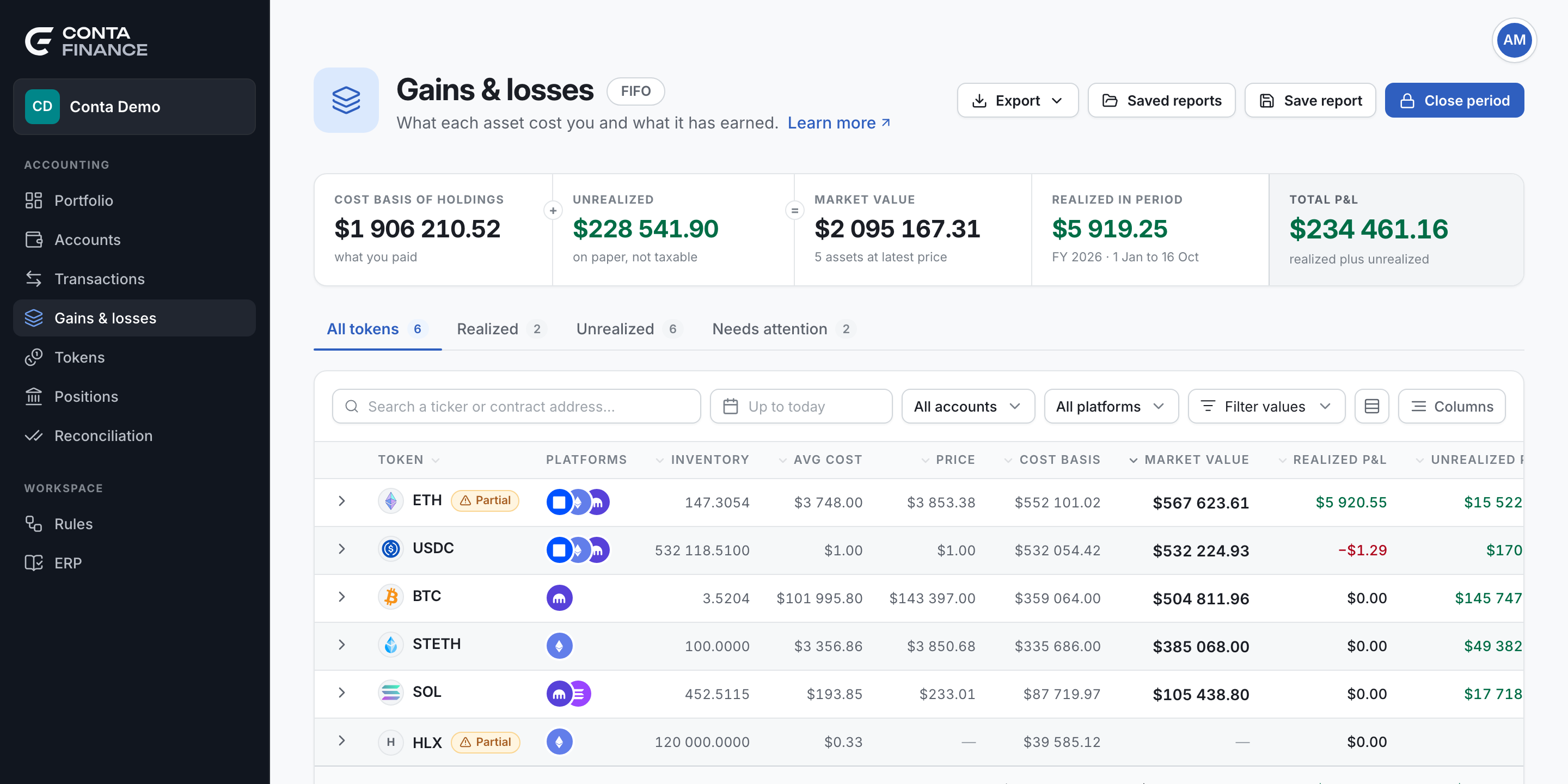Open Transactions from the sidebar

[x=134, y=279]
